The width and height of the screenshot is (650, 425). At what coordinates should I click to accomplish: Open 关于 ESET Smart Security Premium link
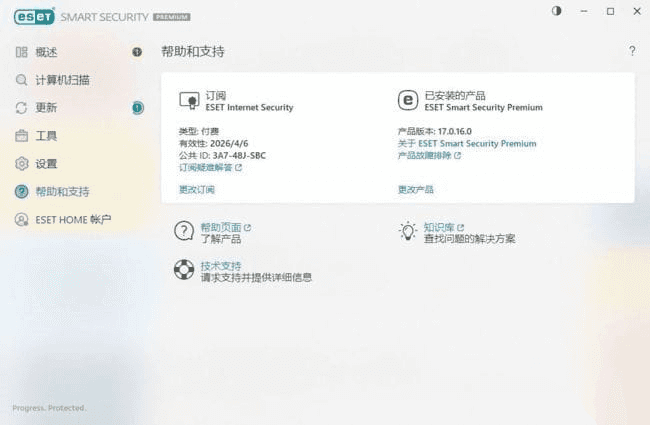coord(467,143)
